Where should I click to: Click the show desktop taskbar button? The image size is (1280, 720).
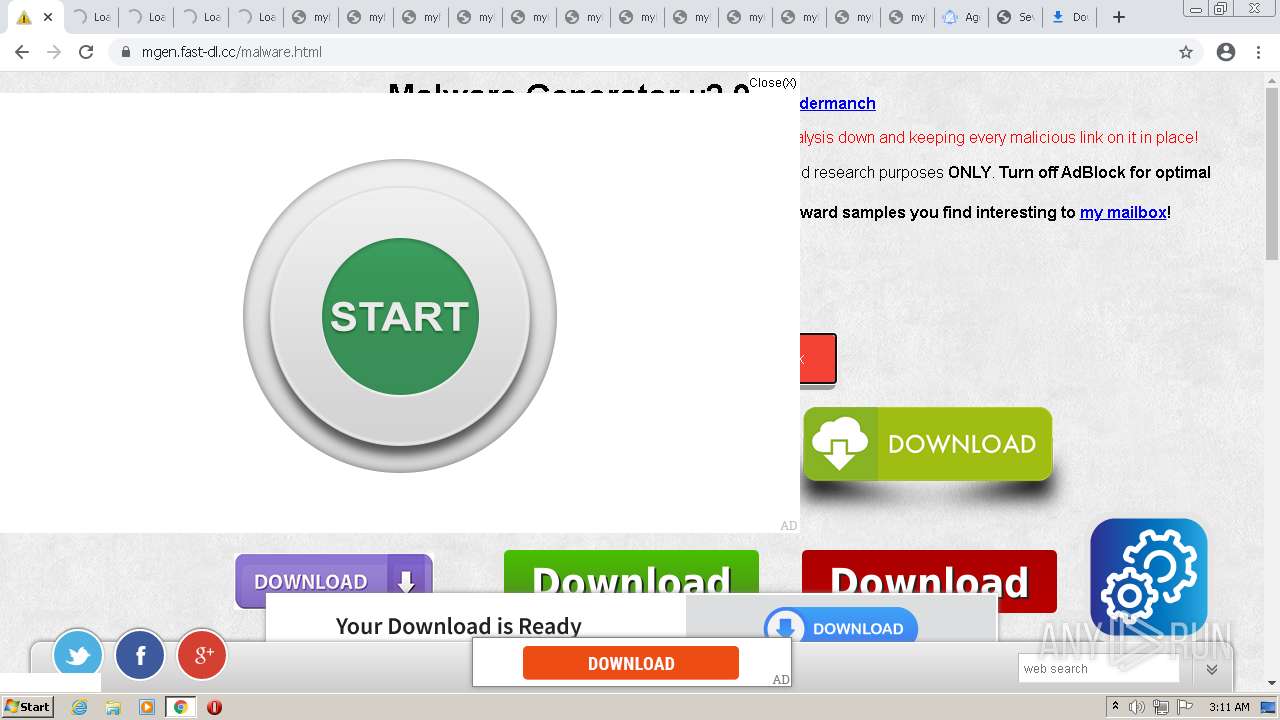tap(1269, 707)
